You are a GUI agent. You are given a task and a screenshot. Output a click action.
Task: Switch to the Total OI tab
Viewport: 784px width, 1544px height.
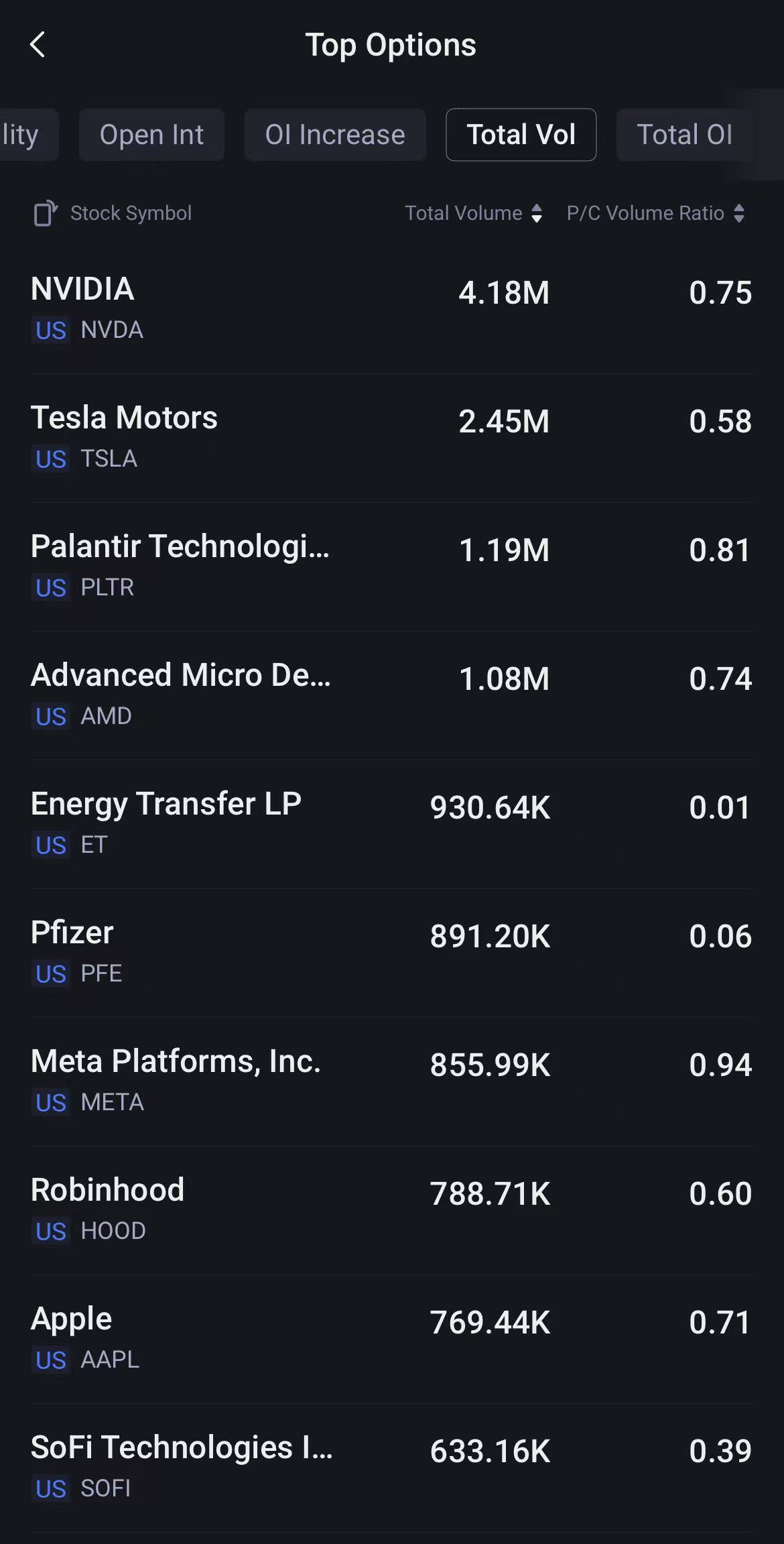click(684, 135)
